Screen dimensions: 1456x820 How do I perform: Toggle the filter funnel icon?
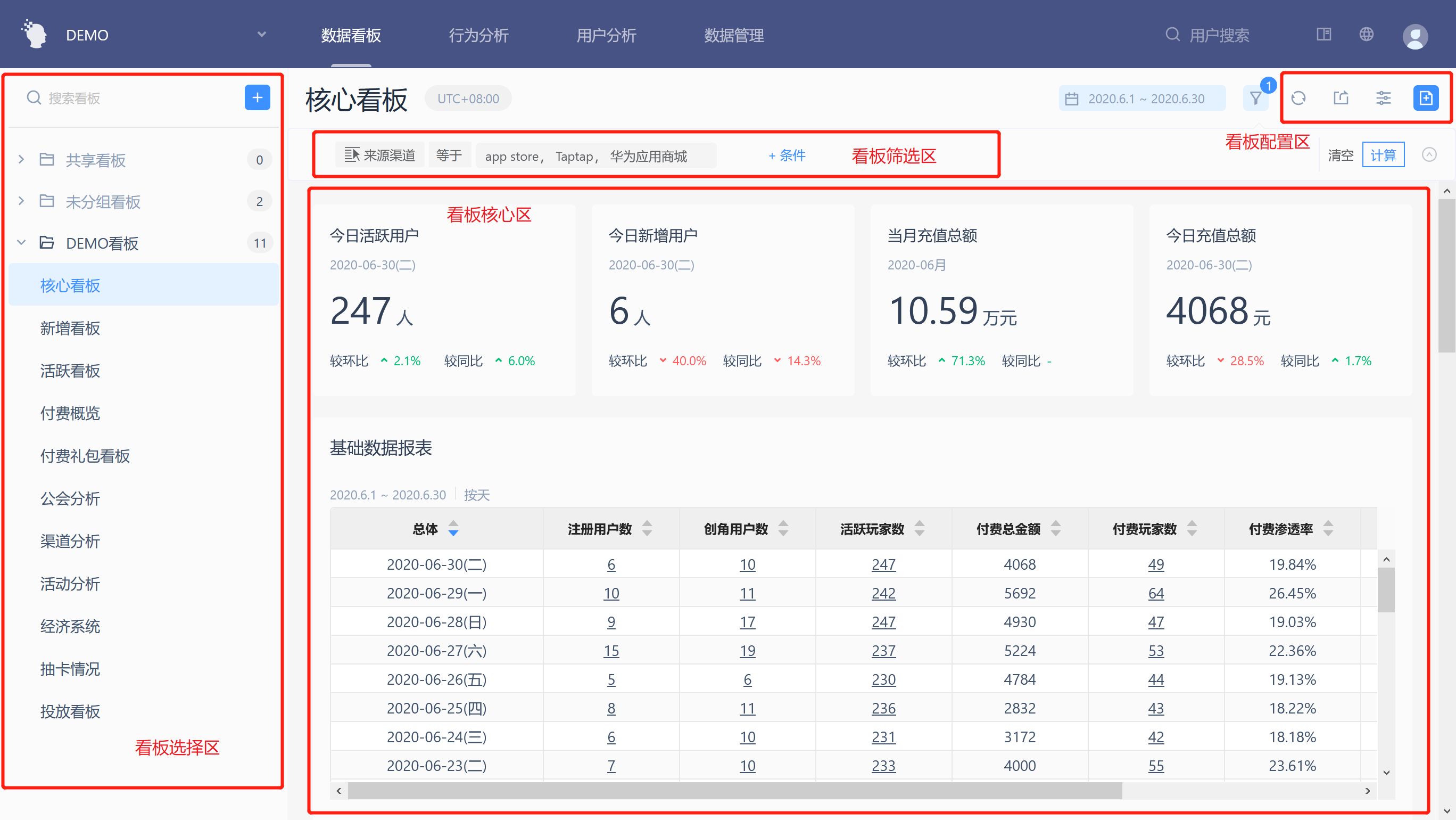1256,99
